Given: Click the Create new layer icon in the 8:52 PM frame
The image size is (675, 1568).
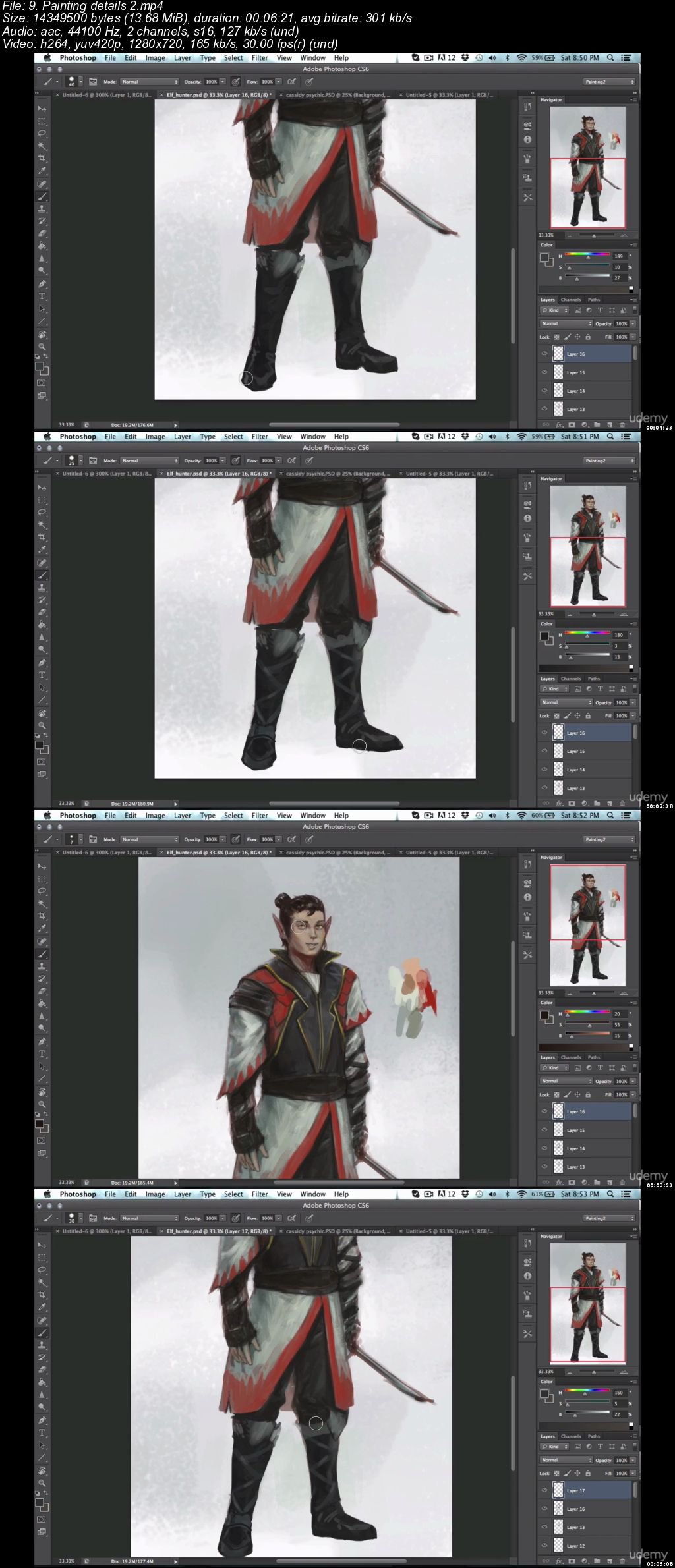Looking at the screenshot, I should 610,1183.
